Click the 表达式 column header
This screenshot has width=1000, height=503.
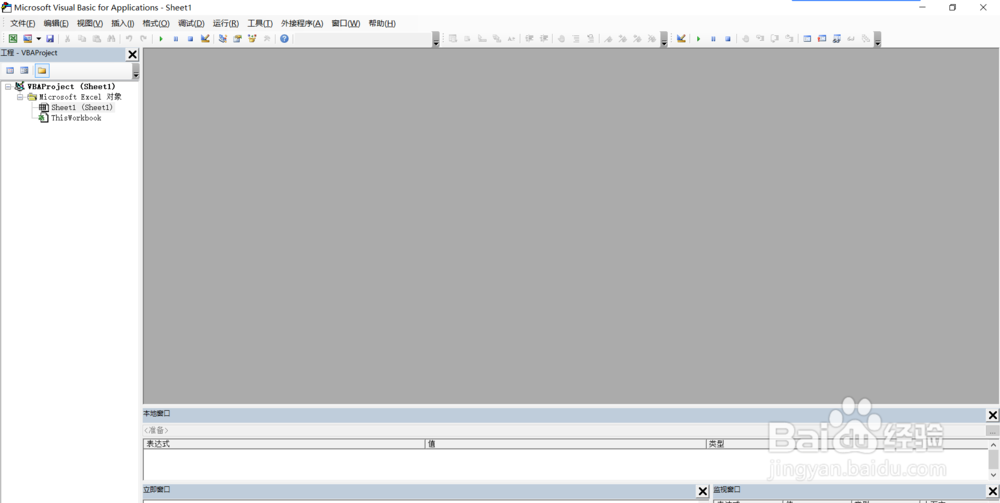(x=284, y=444)
